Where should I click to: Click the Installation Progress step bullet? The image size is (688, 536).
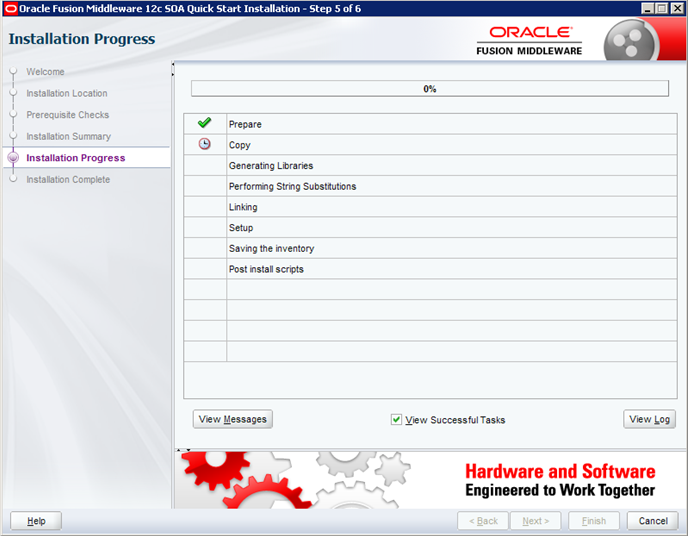(x=13, y=157)
